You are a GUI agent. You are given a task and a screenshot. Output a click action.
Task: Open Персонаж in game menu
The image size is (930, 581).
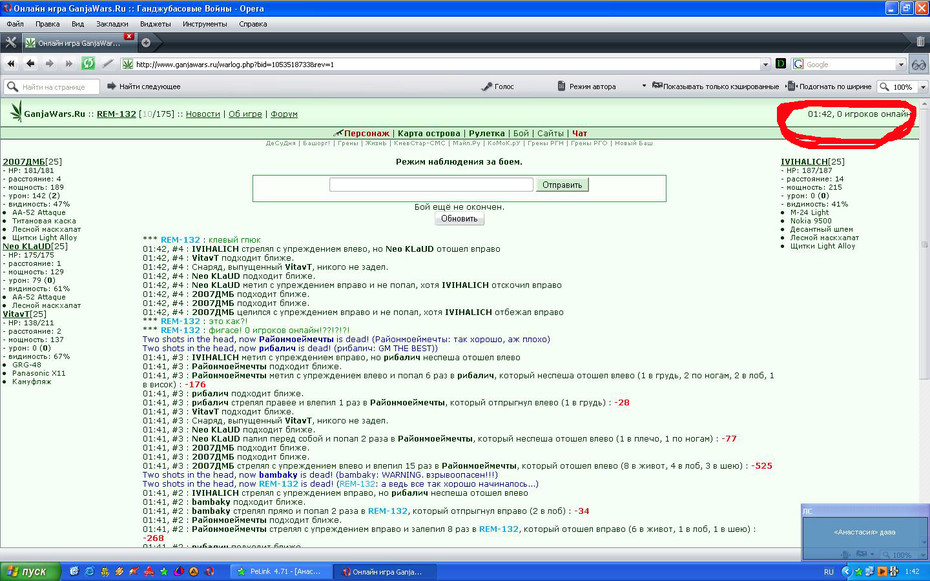pyautogui.click(x=366, y=133)
